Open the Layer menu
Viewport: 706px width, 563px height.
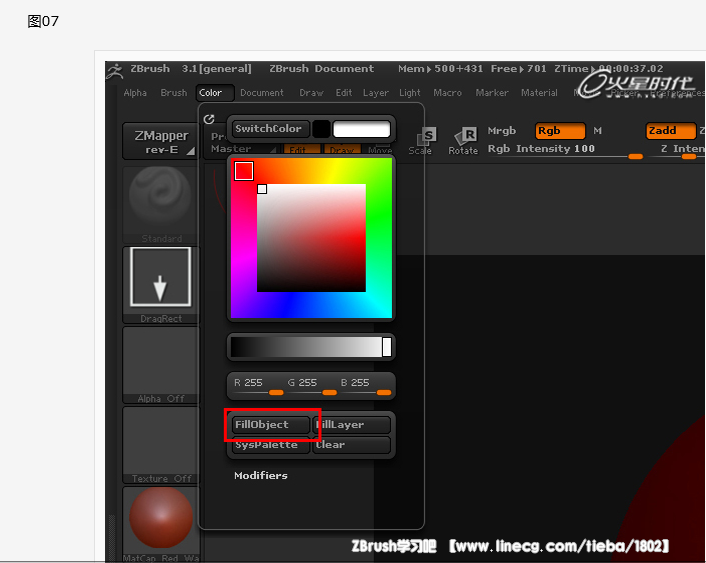click(x=376, y=93)
